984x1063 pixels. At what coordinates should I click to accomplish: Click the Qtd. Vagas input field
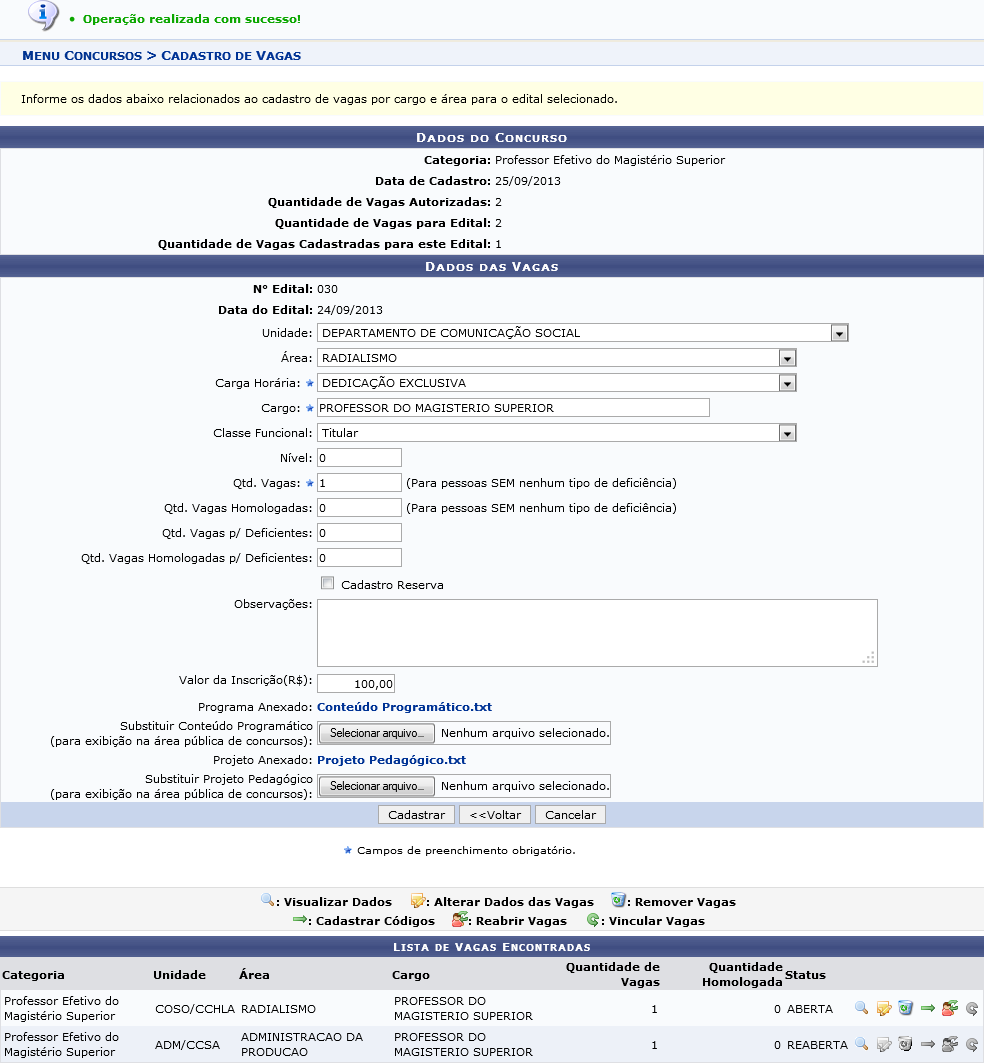tap(359, 483)
